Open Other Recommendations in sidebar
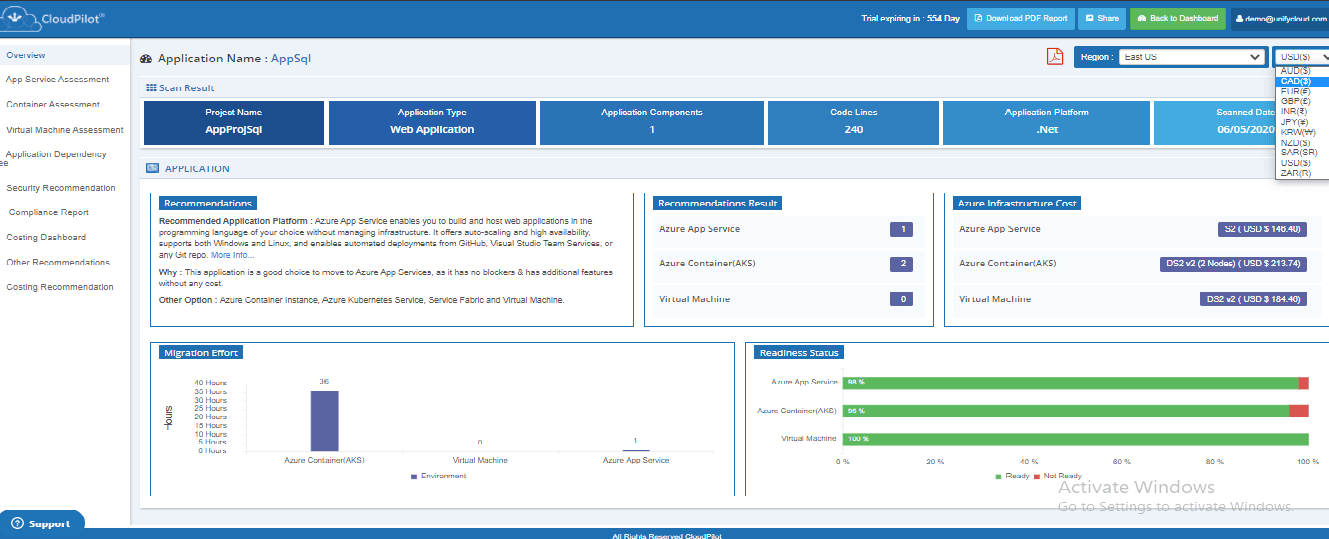Viewport: 1329px width, 539px height. (58, 262)
